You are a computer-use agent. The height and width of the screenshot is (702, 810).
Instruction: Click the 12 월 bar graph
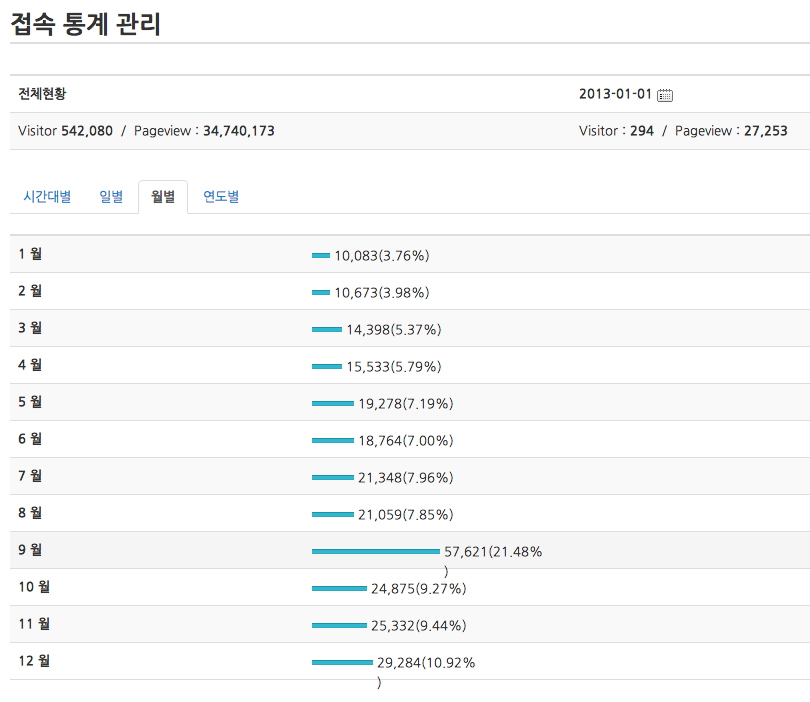(342, 662)
